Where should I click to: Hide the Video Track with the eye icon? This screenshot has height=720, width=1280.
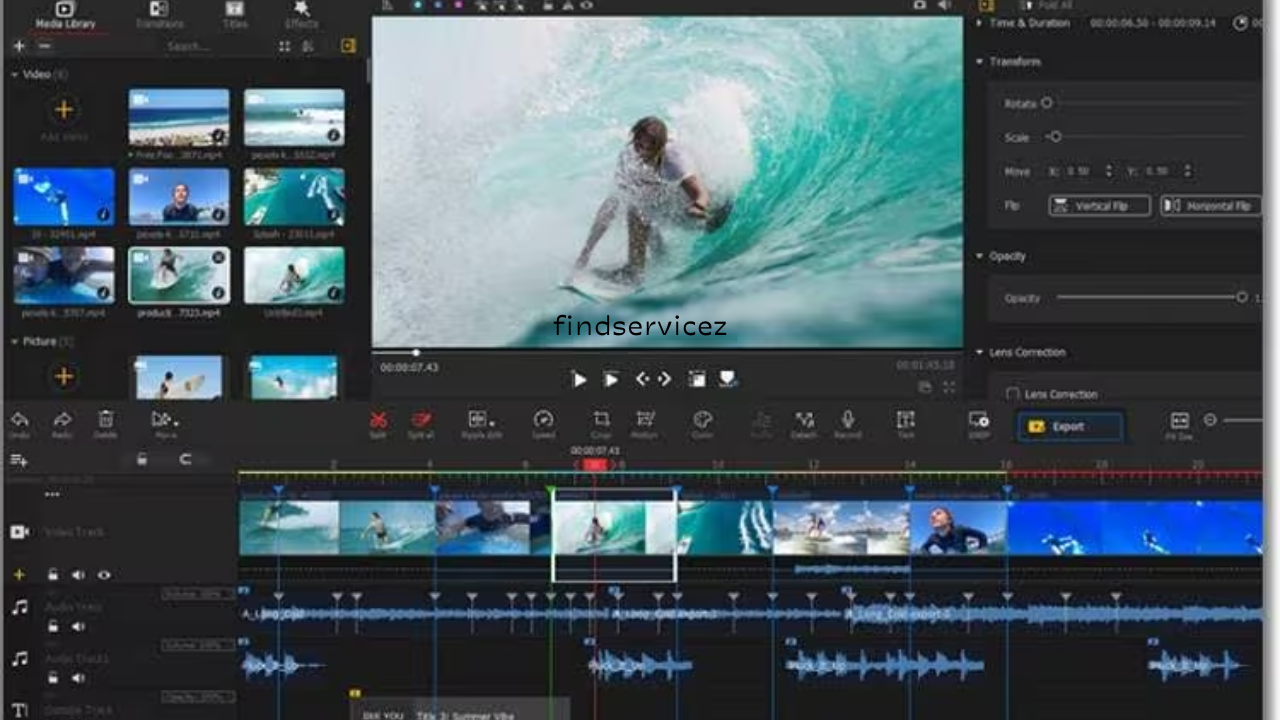coord(103,575)
